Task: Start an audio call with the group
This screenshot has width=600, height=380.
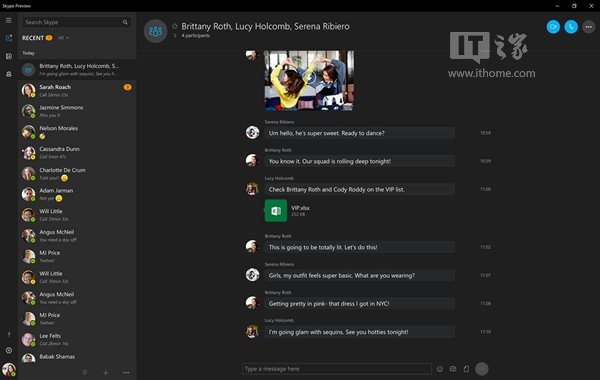Action: 571,27
